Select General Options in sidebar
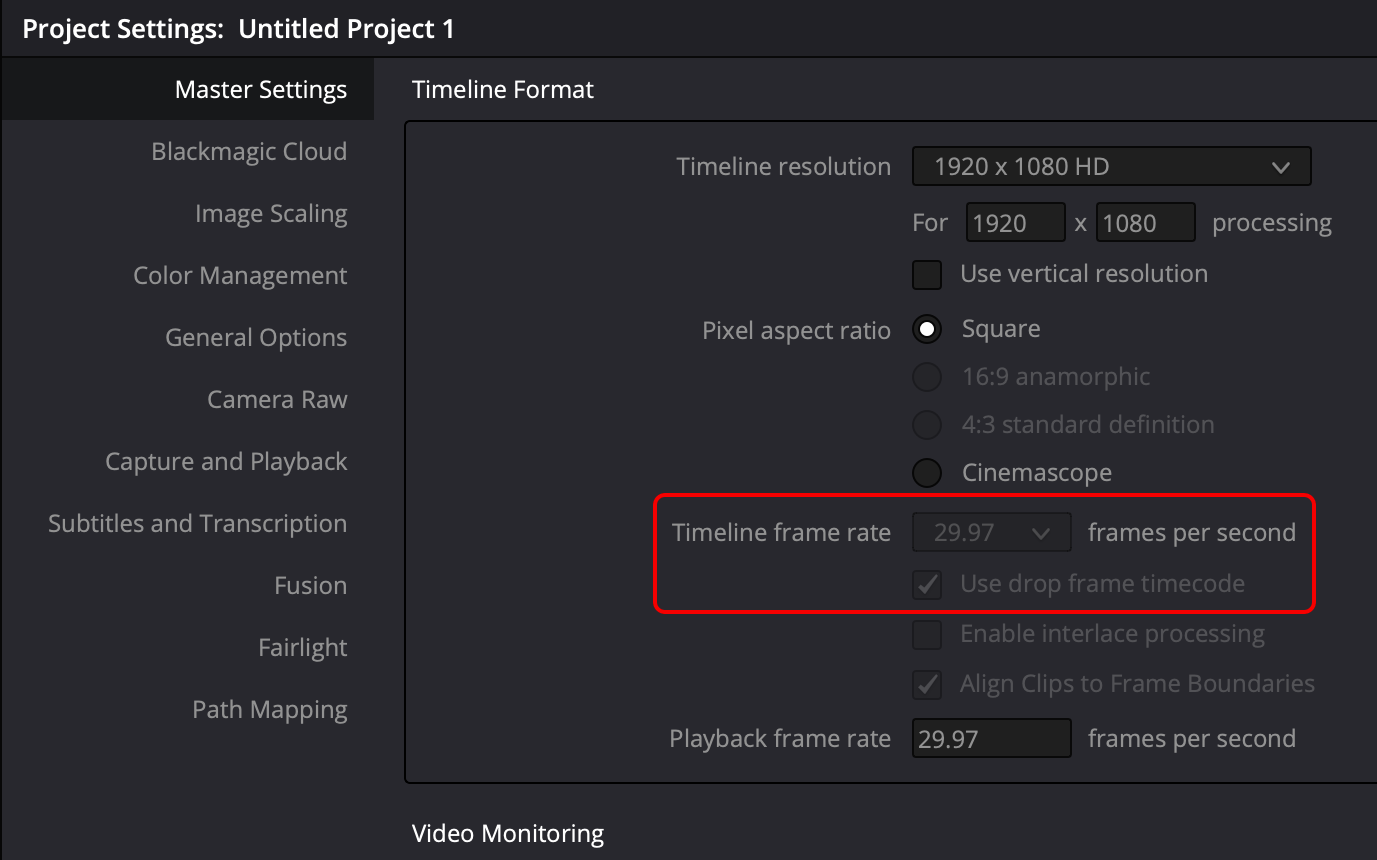 256,338
